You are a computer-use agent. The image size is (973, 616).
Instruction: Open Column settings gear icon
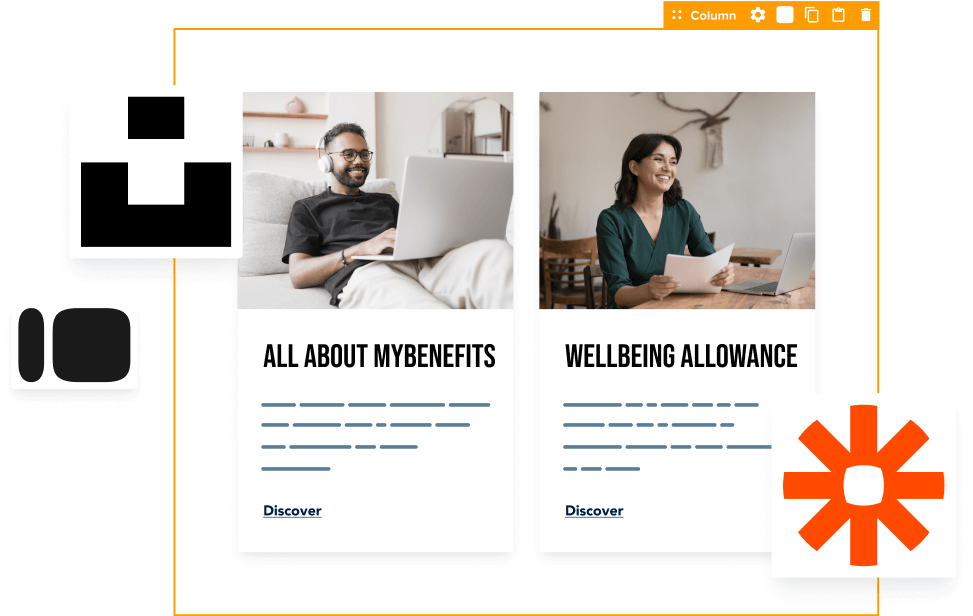(x=758, y=15)
